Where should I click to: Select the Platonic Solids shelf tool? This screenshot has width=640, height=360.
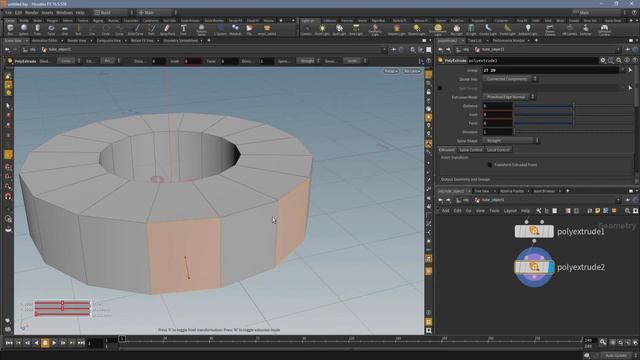[201, 29]
